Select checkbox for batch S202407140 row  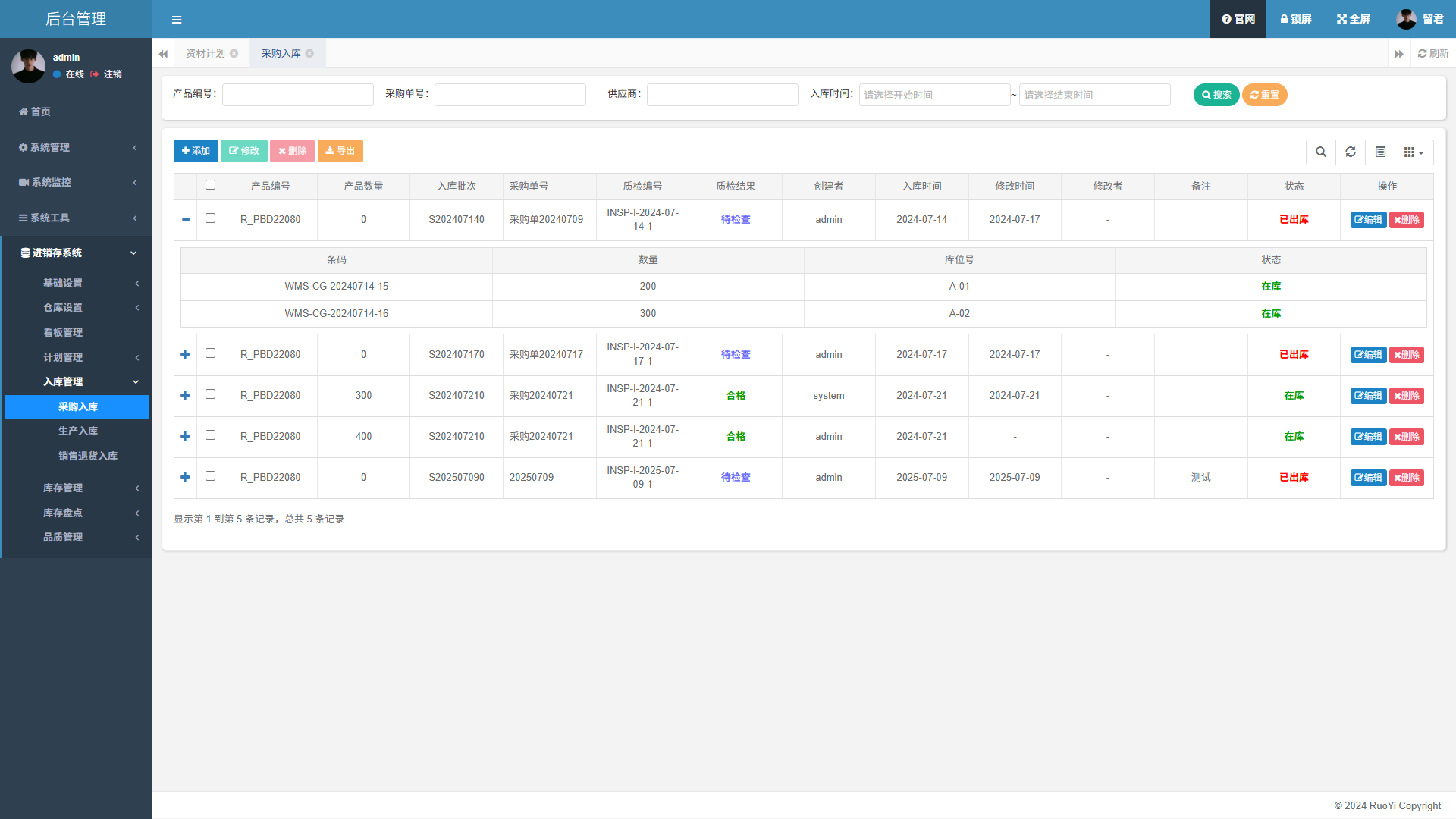[211, 218]
